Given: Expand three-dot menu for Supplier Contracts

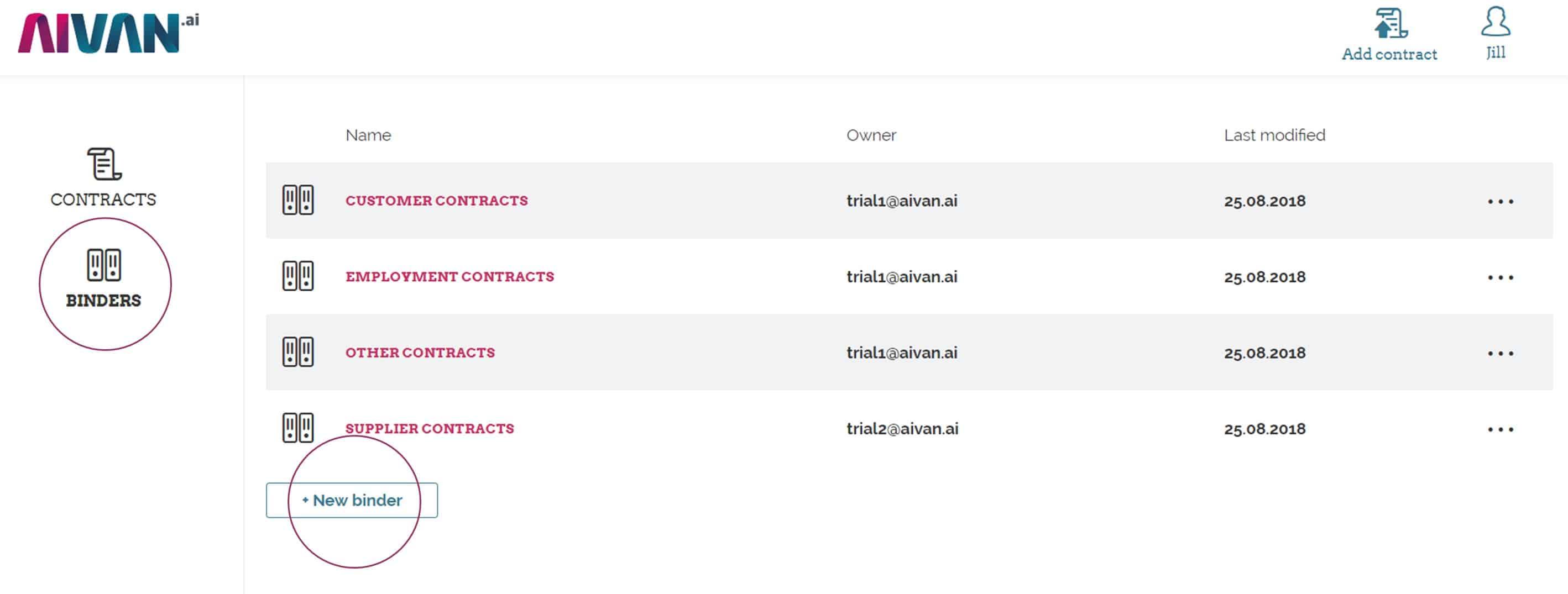Looking at the screenshot, I should coord(1501,430).
